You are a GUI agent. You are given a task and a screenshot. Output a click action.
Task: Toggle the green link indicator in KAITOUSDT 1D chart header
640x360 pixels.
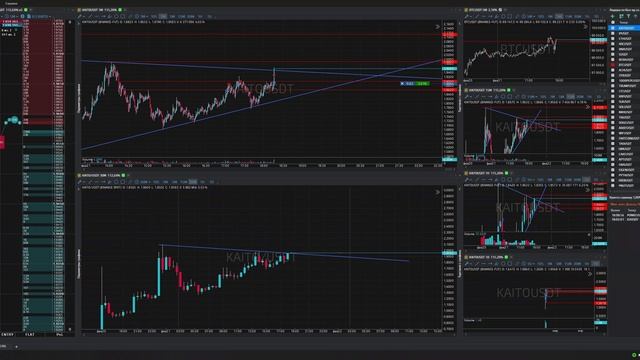click(506, 257)
